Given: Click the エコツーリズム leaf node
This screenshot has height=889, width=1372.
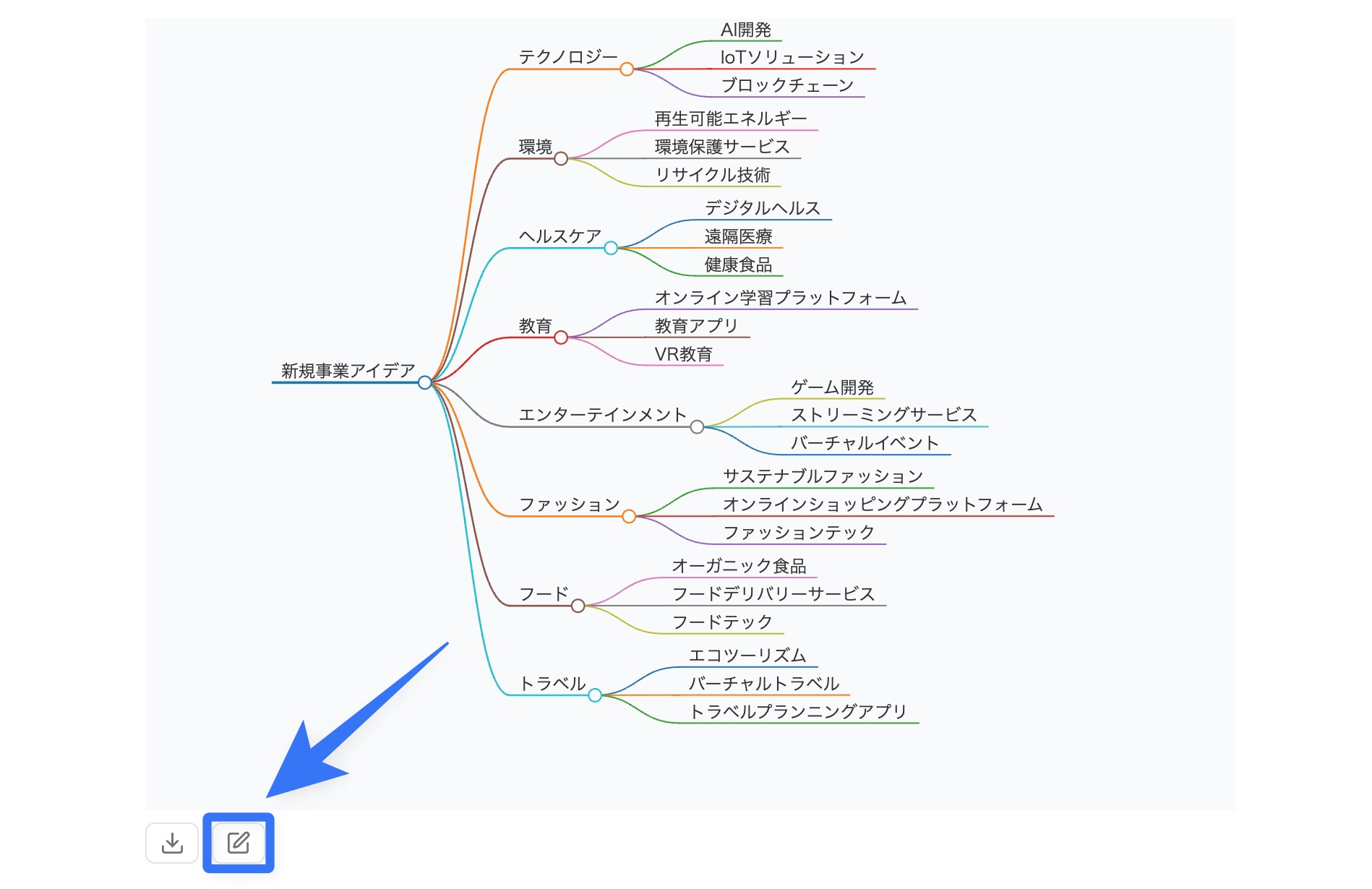Looking at the screenshot, I should point(747,656).
